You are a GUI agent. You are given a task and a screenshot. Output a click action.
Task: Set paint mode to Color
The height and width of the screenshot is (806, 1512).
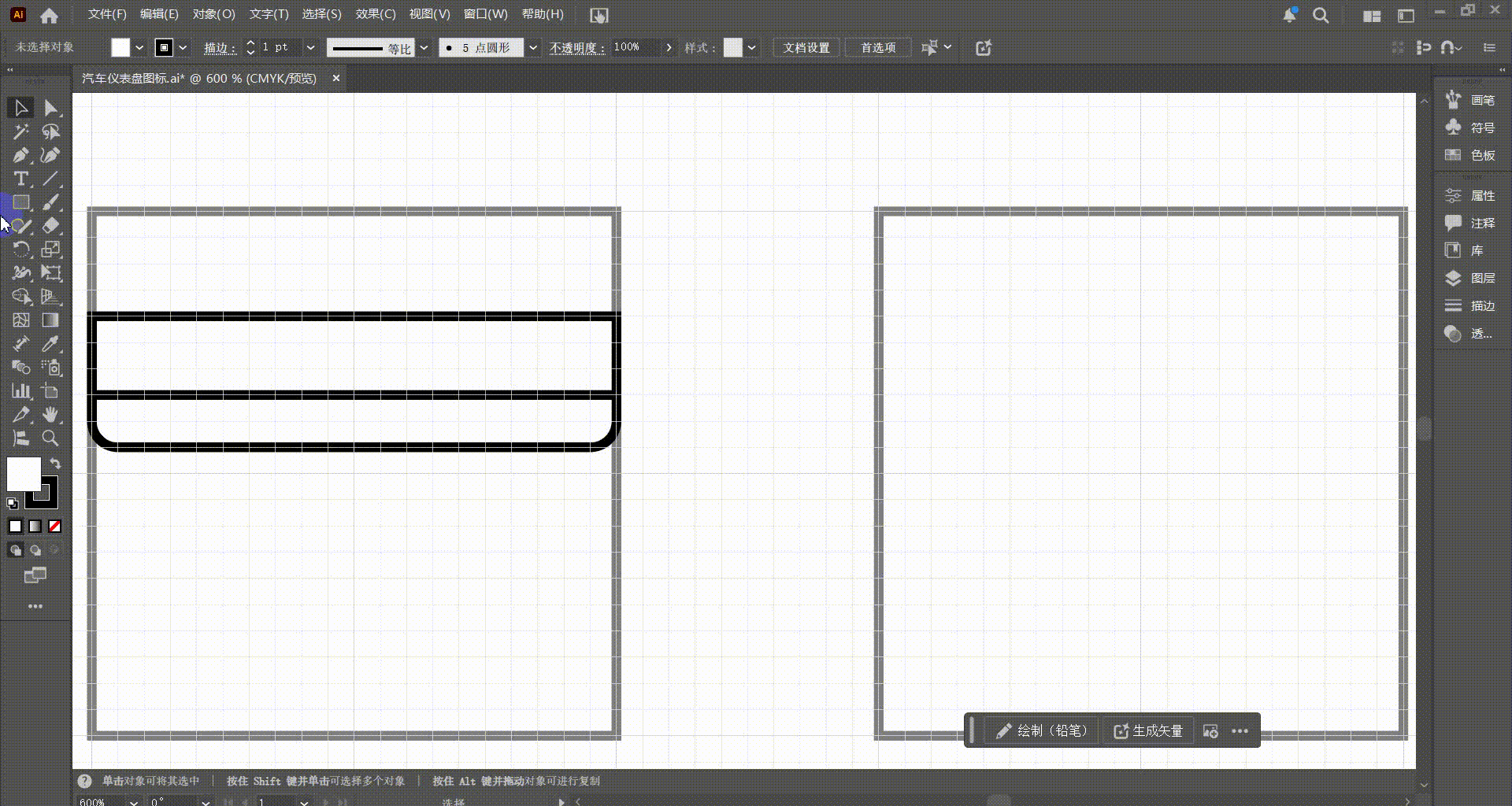click(15, 527)
